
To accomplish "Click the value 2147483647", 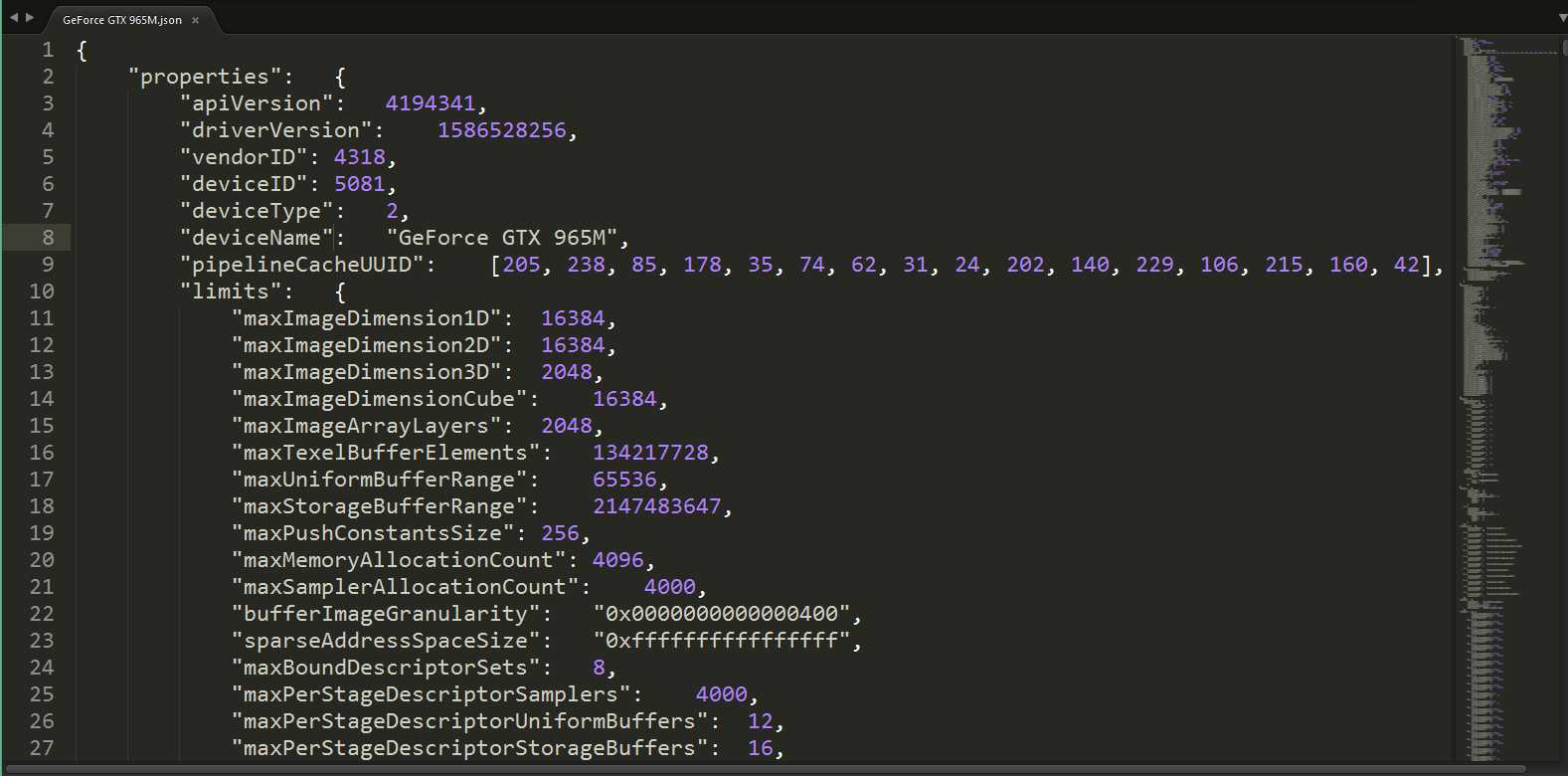I will point(657,506).
